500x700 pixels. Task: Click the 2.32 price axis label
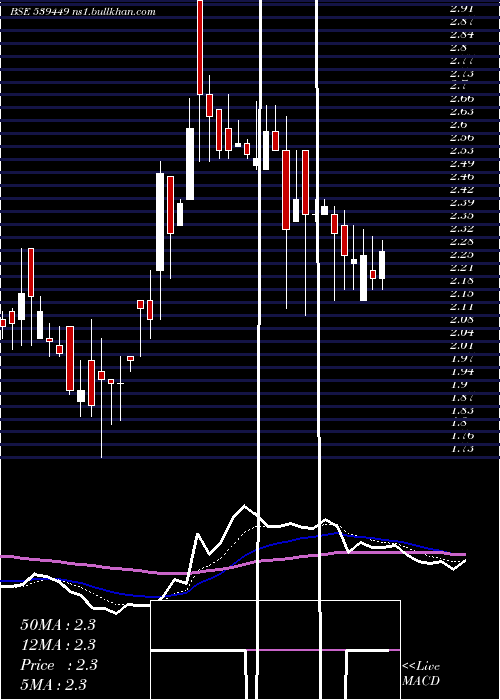[462, 229]
